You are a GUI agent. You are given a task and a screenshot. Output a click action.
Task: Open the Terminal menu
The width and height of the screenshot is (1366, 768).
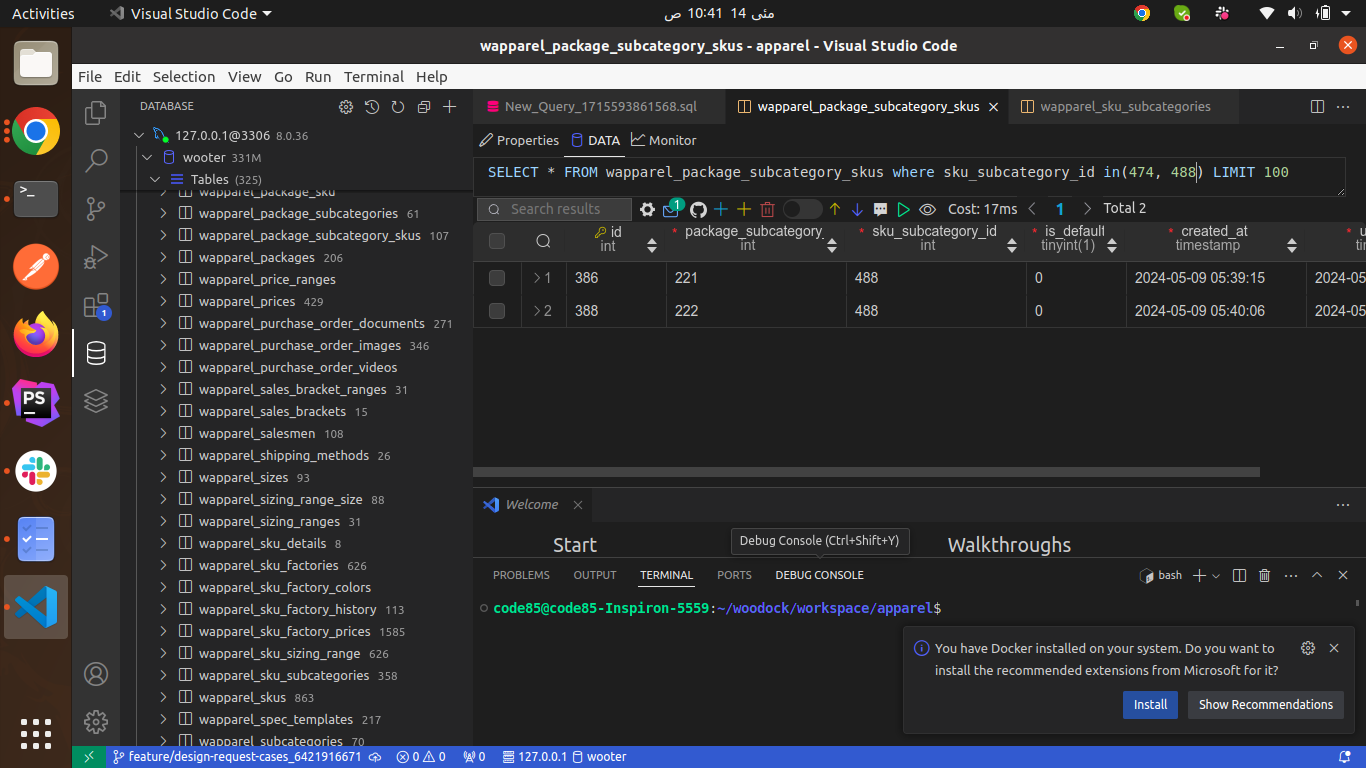(374, 77)
